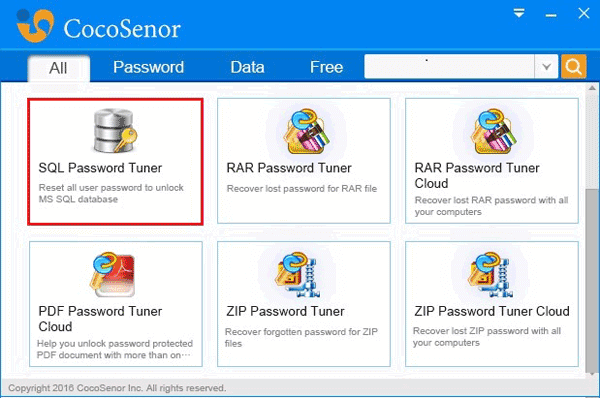Select the RAR Password Tuner Cloud icon

pos(494,131)
